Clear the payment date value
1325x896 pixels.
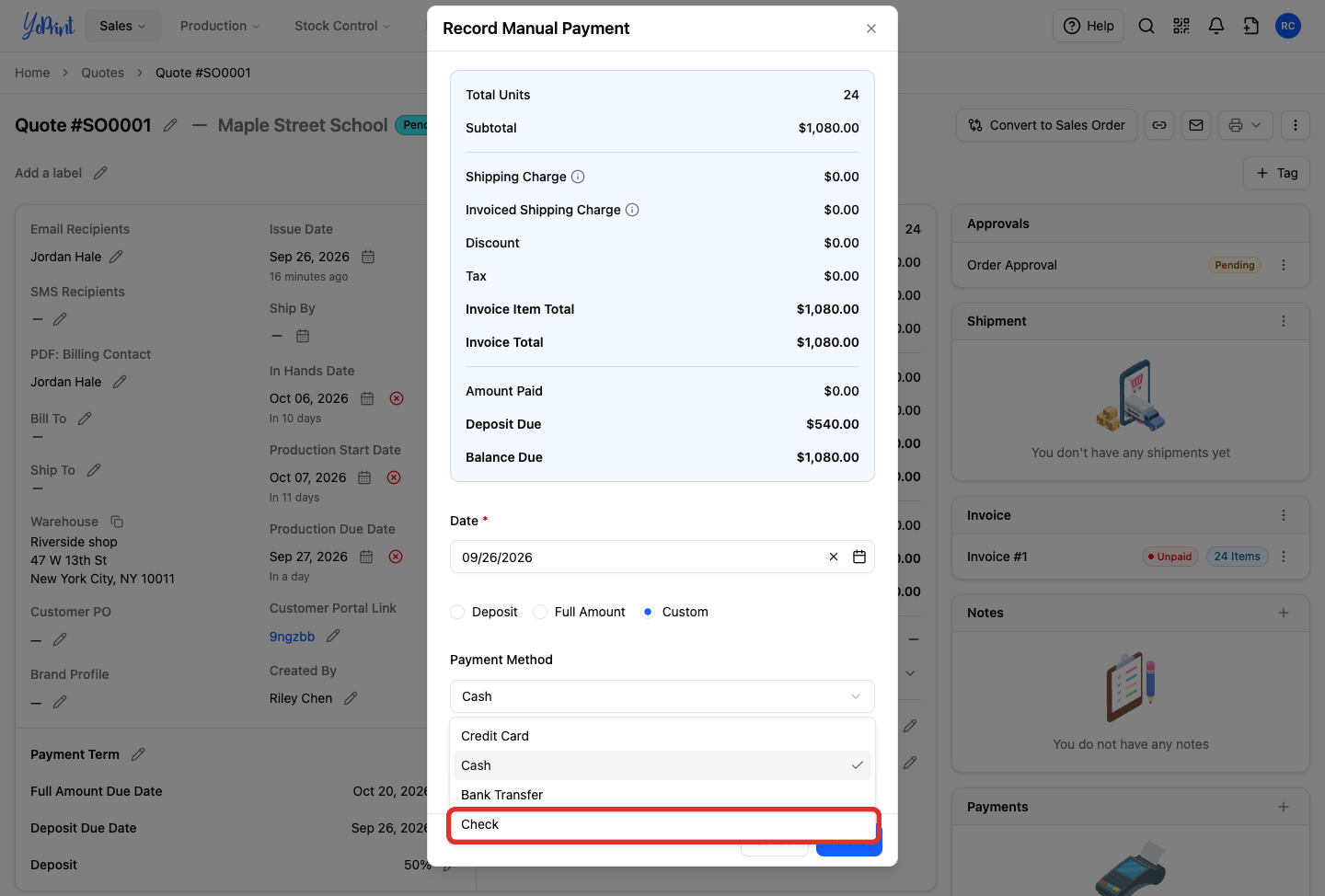pyautogui.click(x=834, y=557)
